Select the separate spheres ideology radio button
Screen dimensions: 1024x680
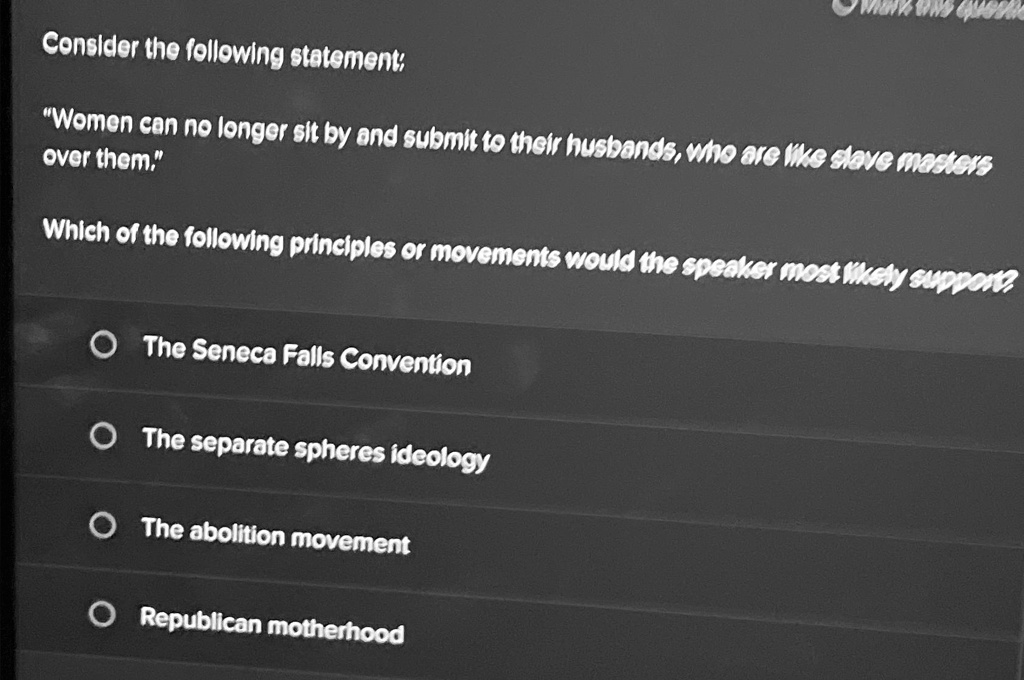coord(104,435)
